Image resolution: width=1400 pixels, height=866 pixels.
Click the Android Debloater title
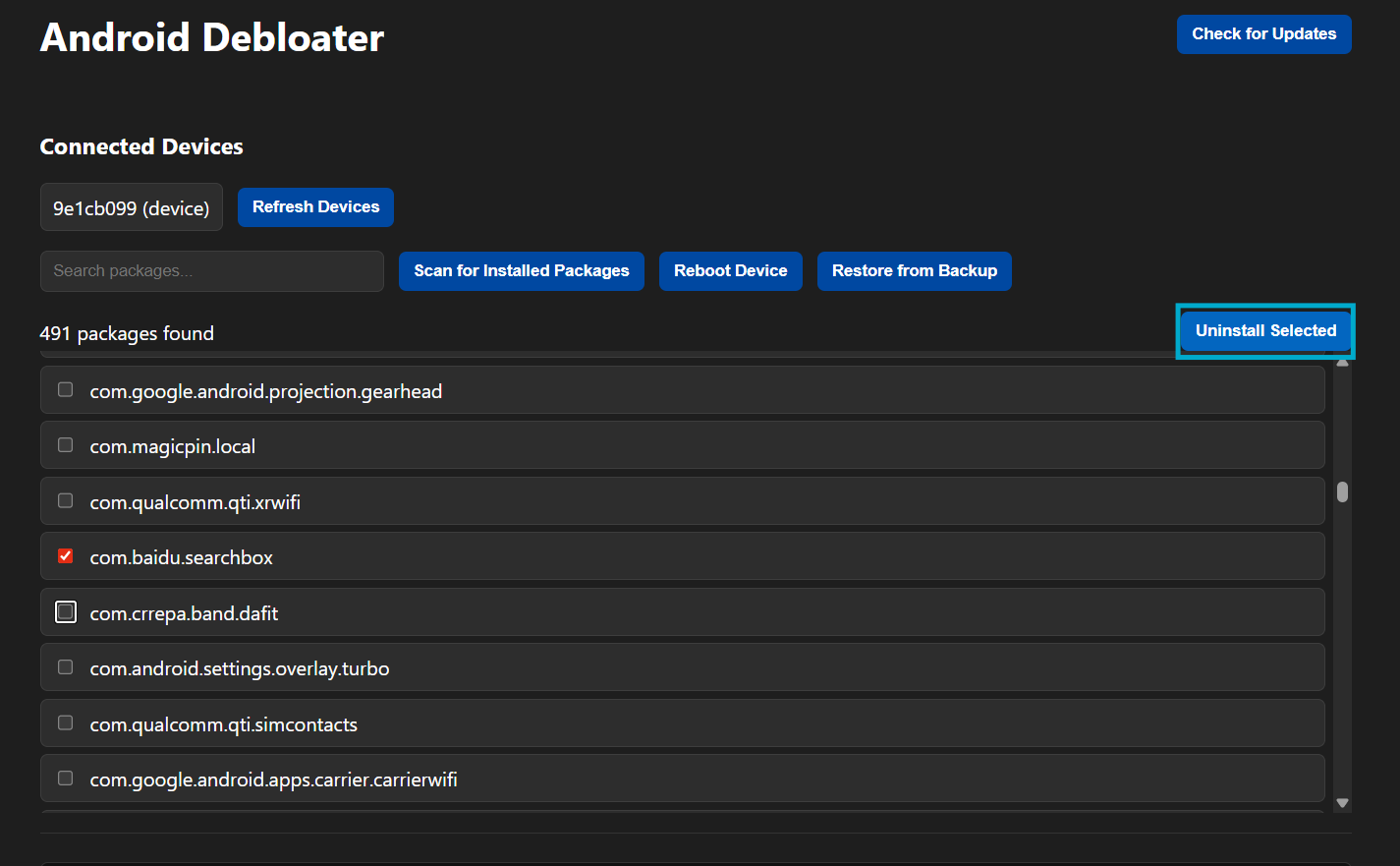[x=212, y=37]
